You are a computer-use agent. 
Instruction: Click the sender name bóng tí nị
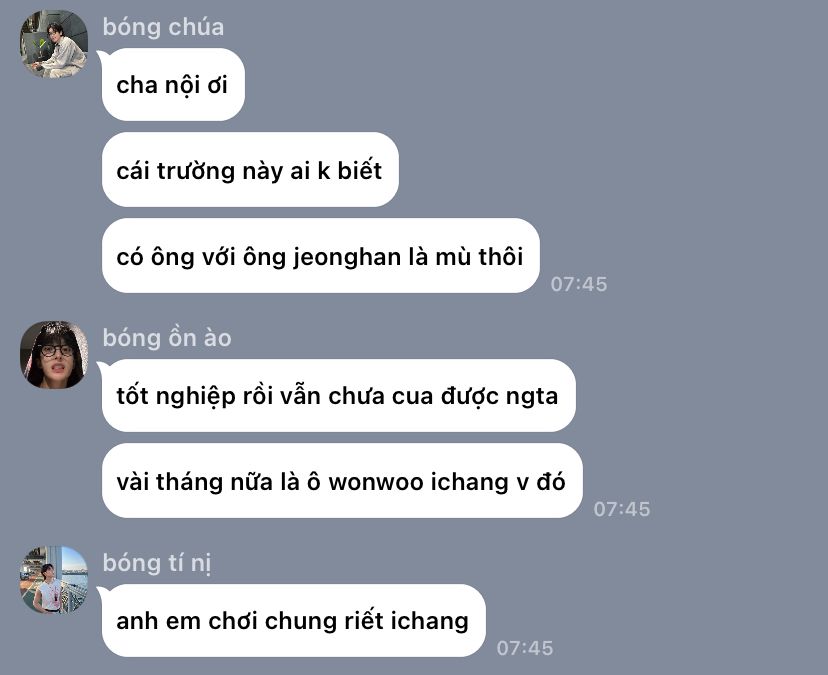tap(157, 563)
